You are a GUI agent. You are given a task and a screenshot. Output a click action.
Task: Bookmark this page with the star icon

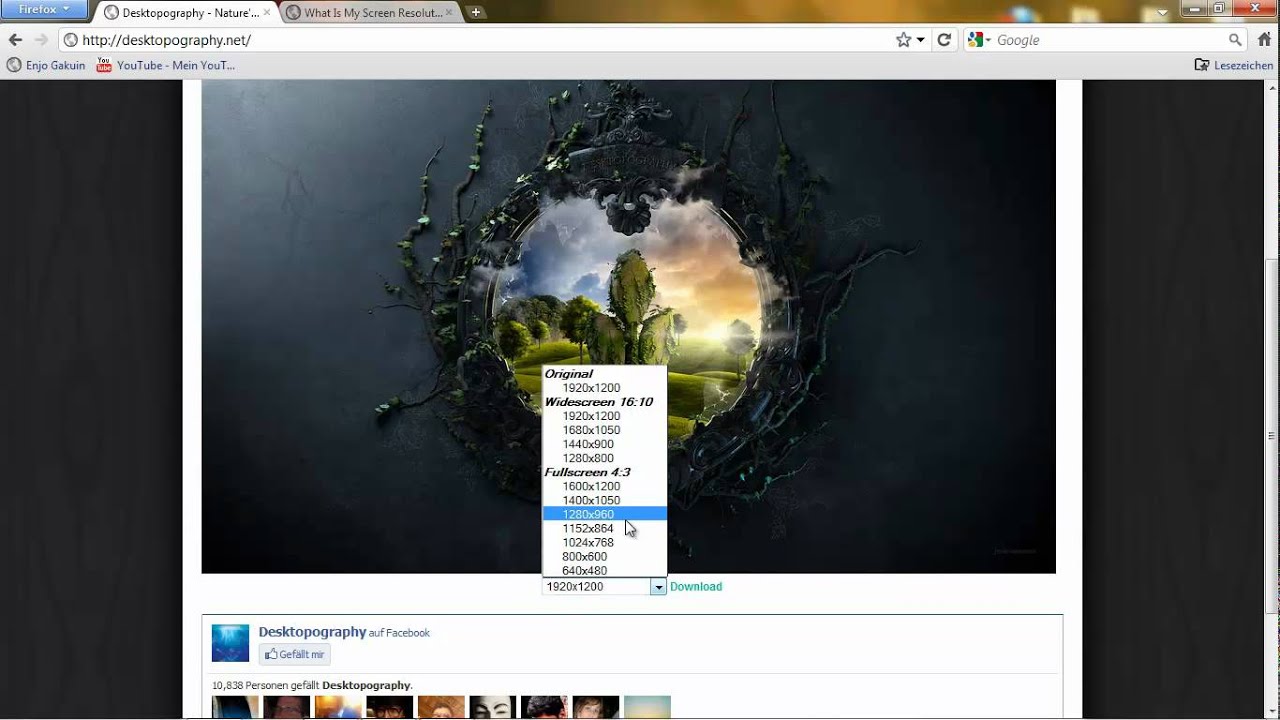[904, 40]
